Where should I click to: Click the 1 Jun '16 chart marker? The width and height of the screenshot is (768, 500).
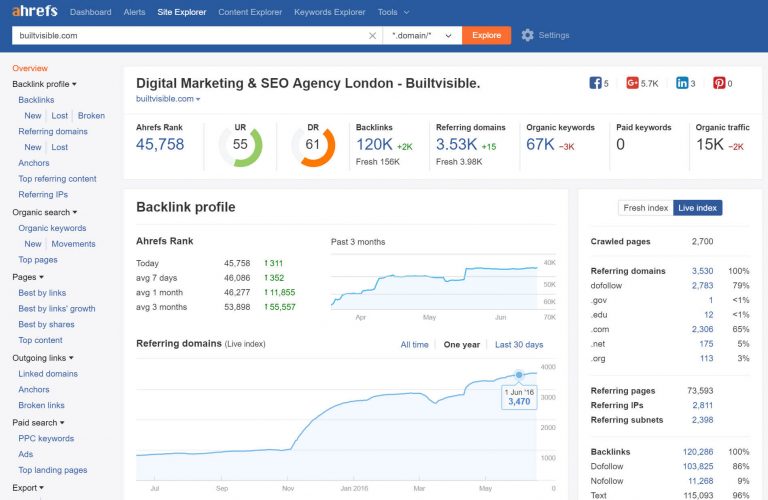(x=519, y=375)
